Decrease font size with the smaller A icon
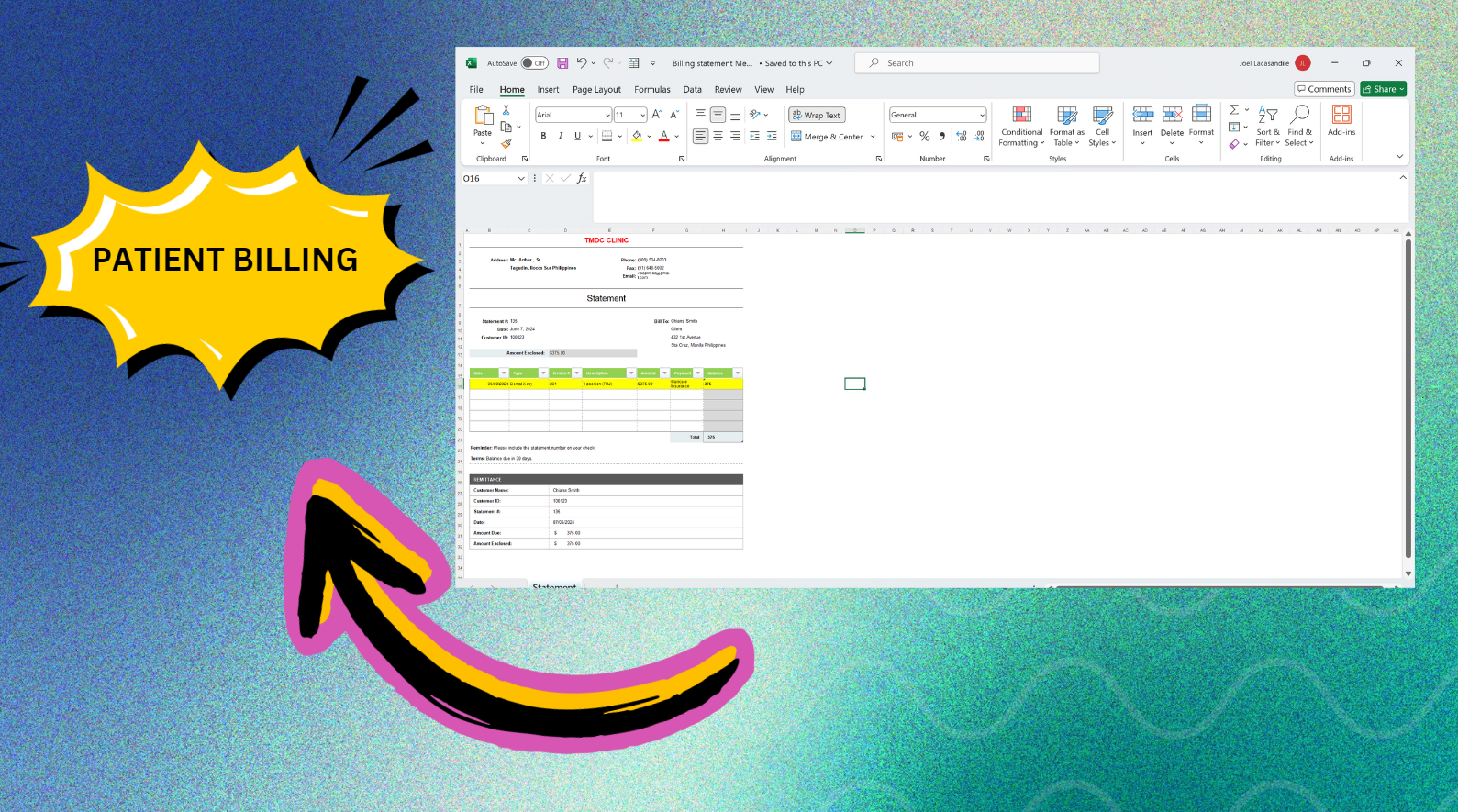This screenshot has width=1458, height=812. pos(674,115)
